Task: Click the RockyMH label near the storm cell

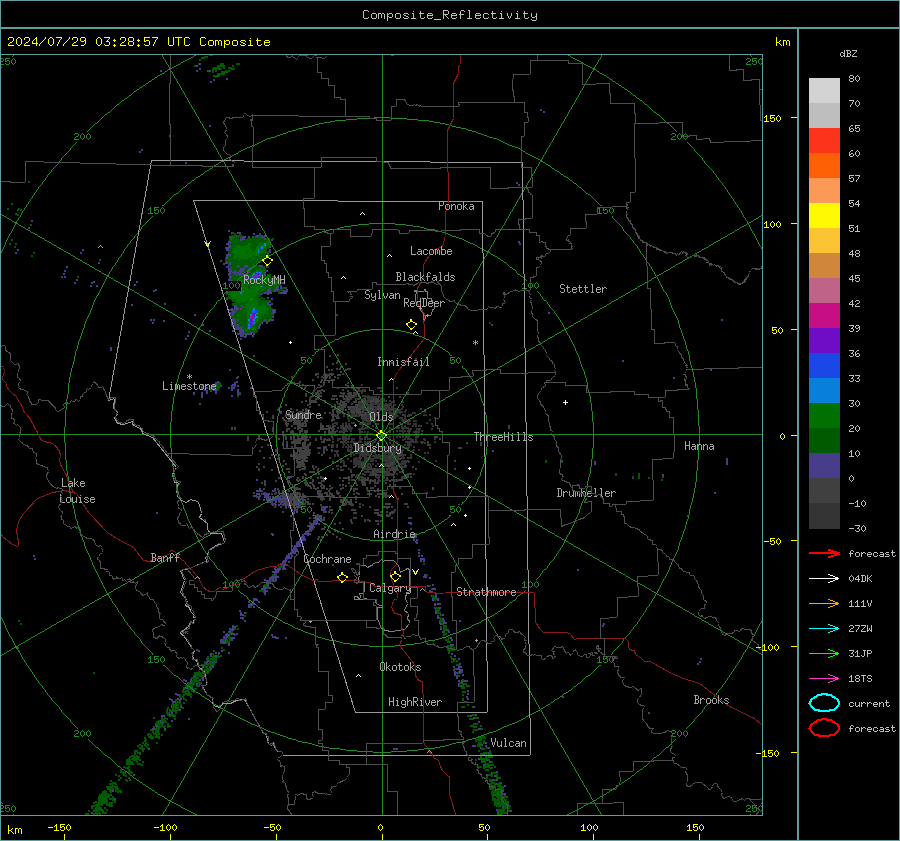Action: pos(264,280)
